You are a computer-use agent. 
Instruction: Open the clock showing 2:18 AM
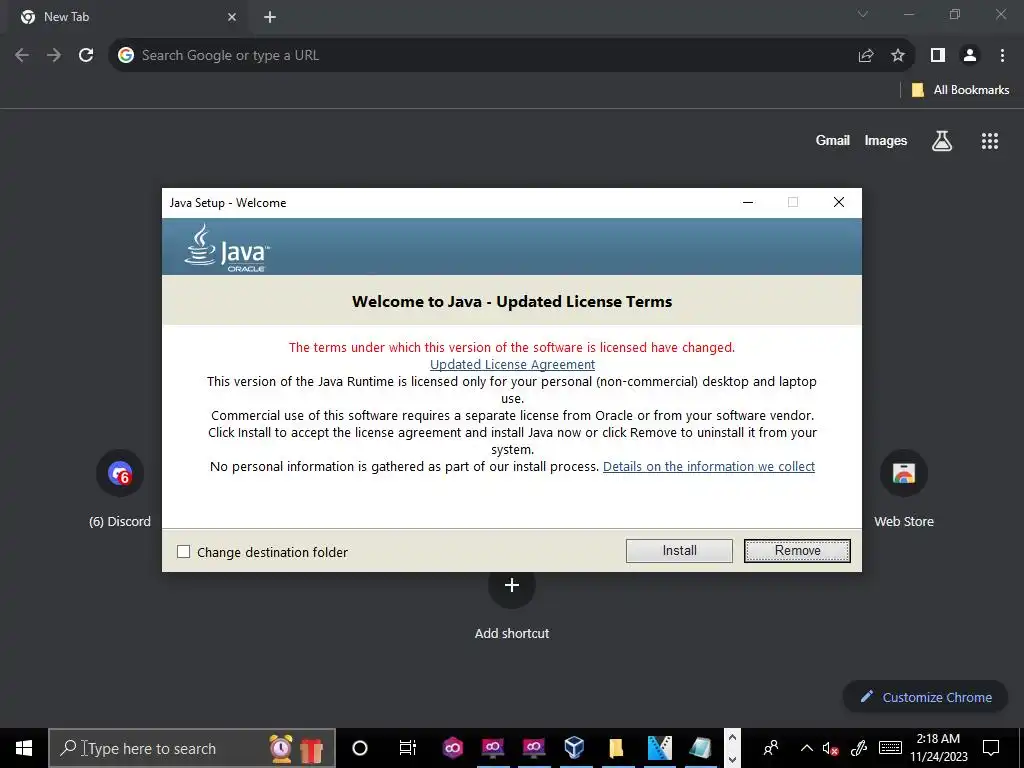[938, 748]
